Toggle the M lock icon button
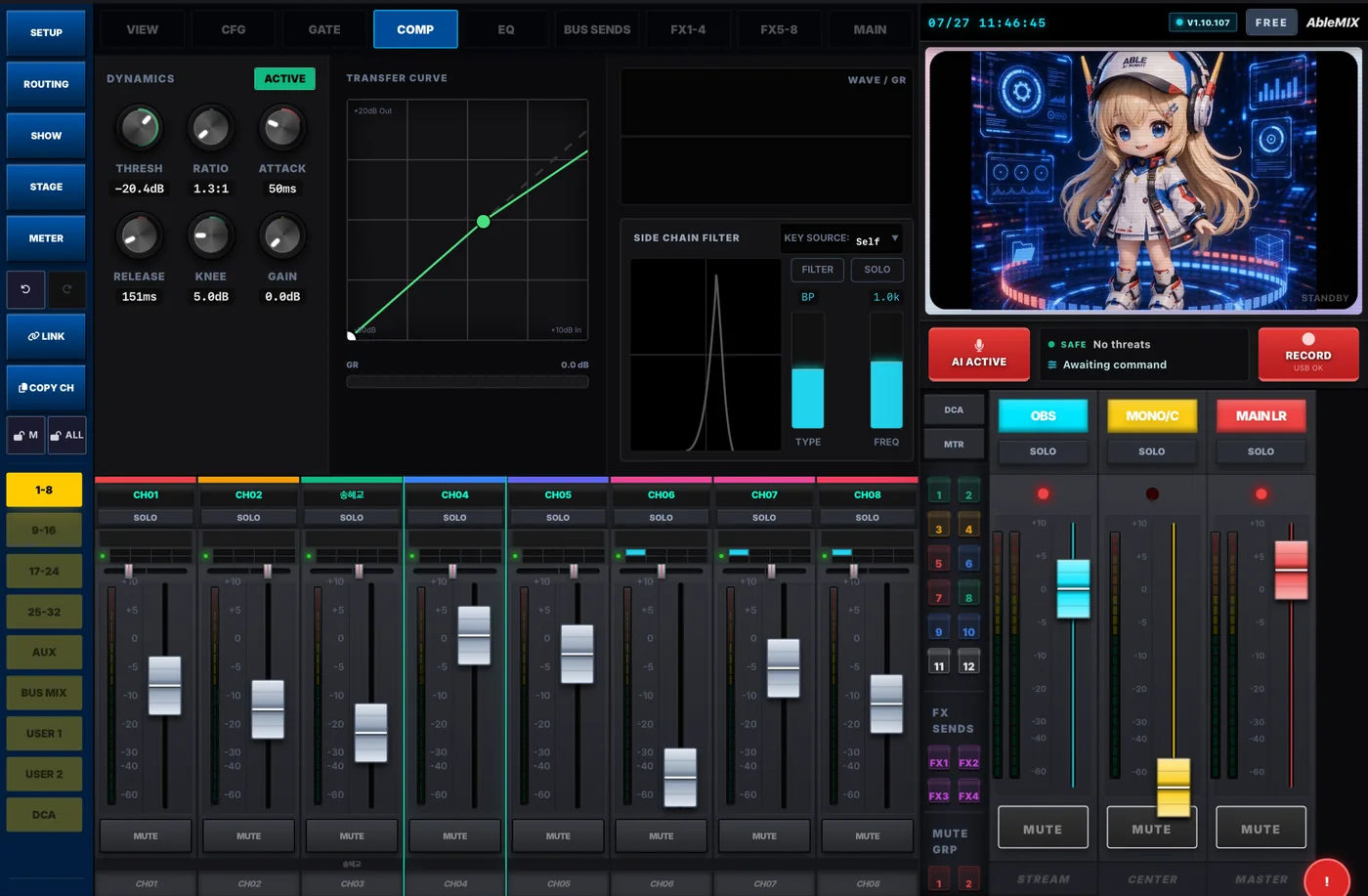The image size is (1368, 896). pyautogui.click(x=25, y=435)
